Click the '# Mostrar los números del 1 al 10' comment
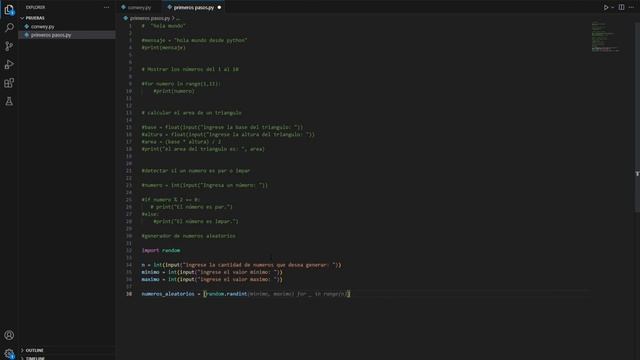This screenshot has height=360, width=640. click(190, 69)
